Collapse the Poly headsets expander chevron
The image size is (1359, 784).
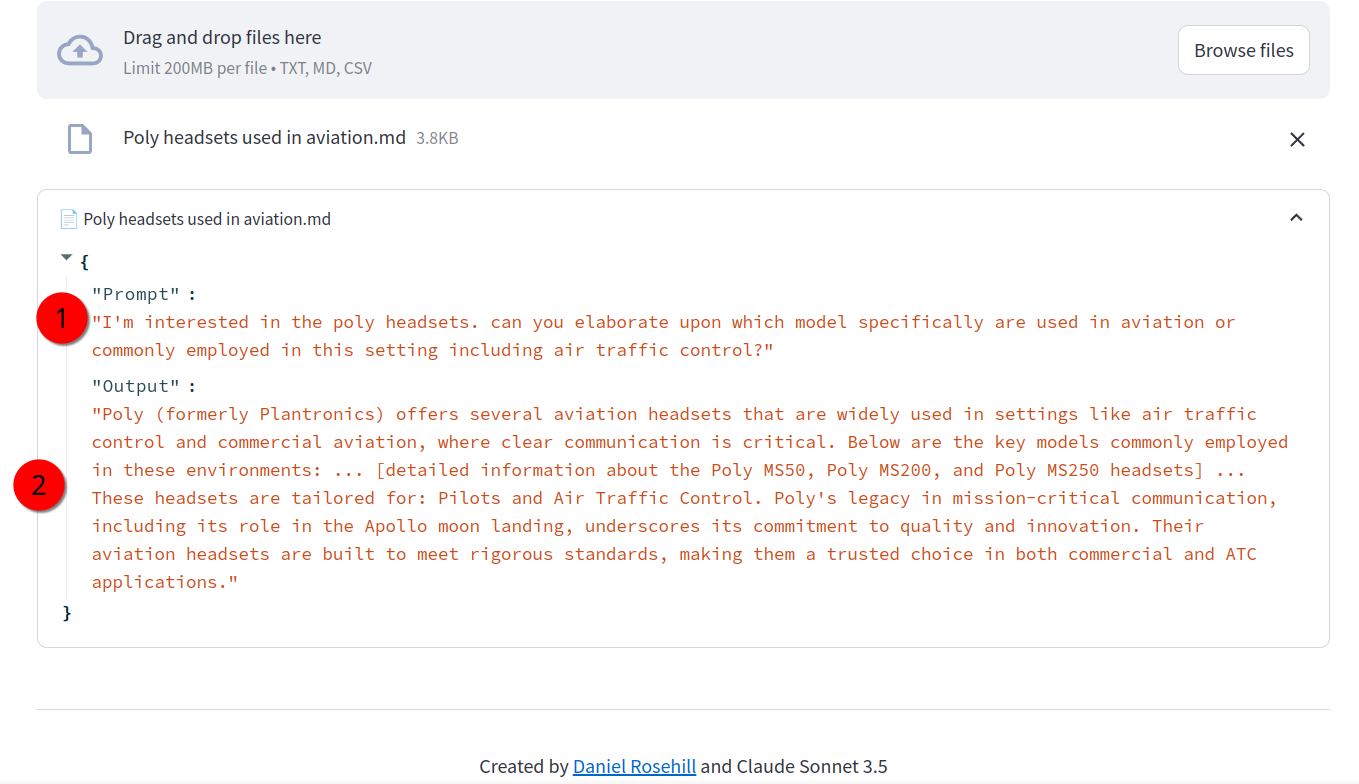(x=1296, y=218)
